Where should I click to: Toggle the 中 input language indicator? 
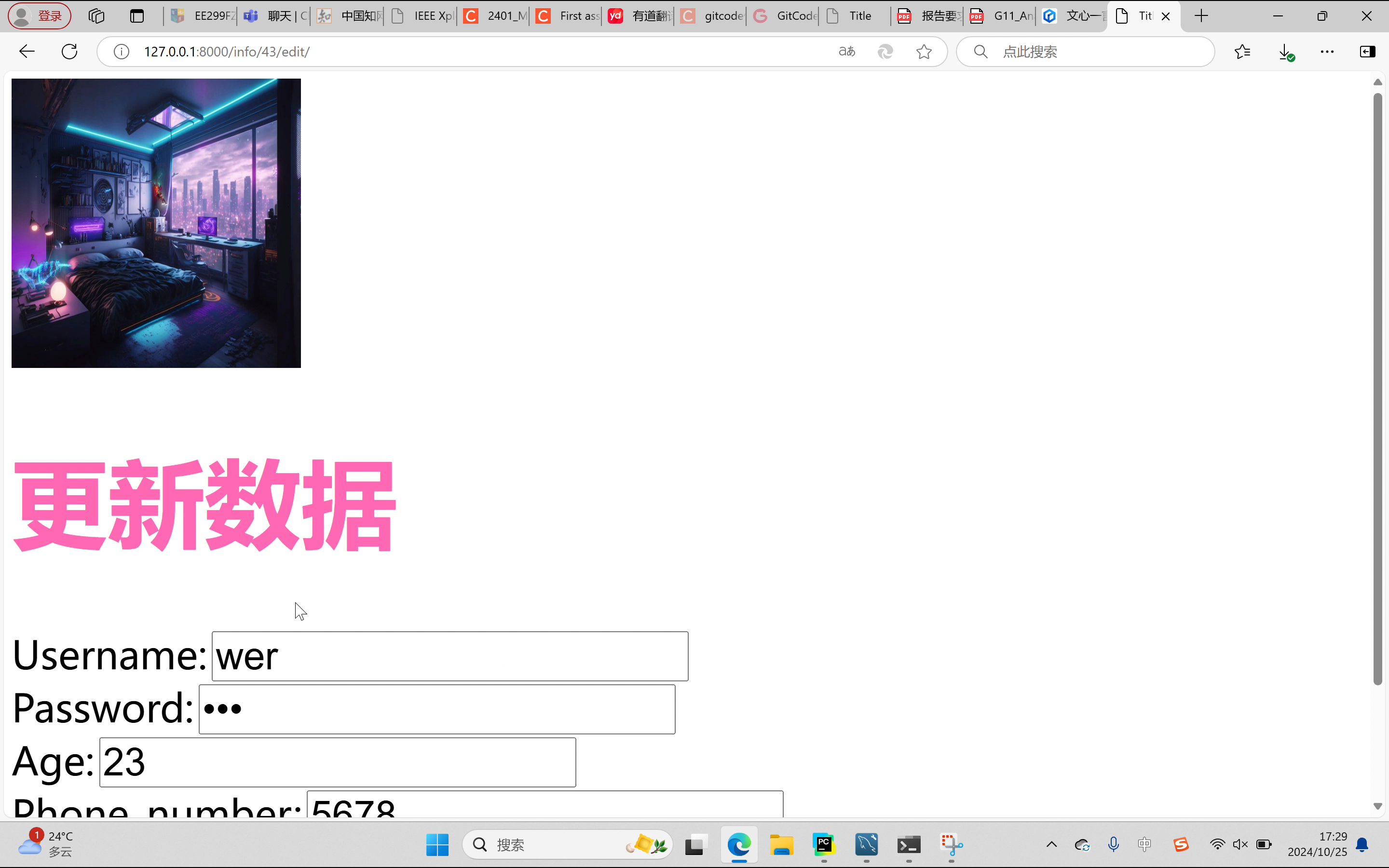point(1144,844)
